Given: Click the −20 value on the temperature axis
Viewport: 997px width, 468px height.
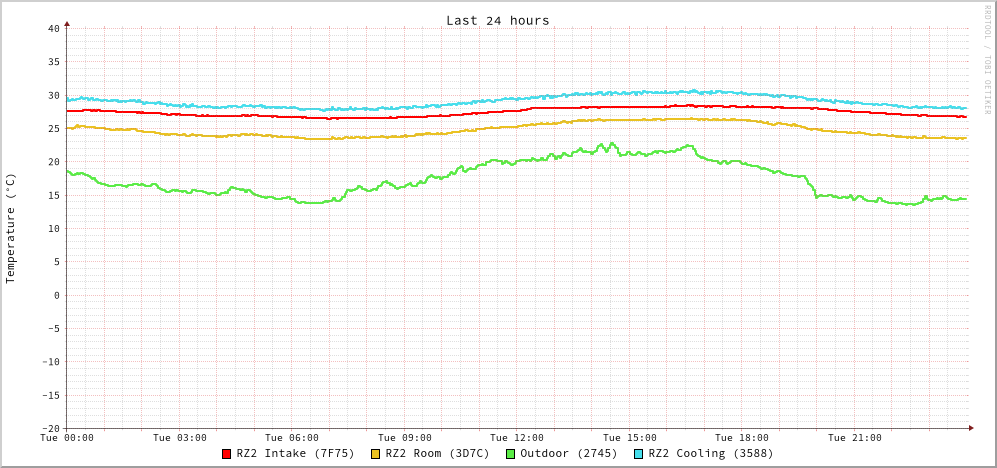Looking at the screenshot, I should tap(50, 429).
